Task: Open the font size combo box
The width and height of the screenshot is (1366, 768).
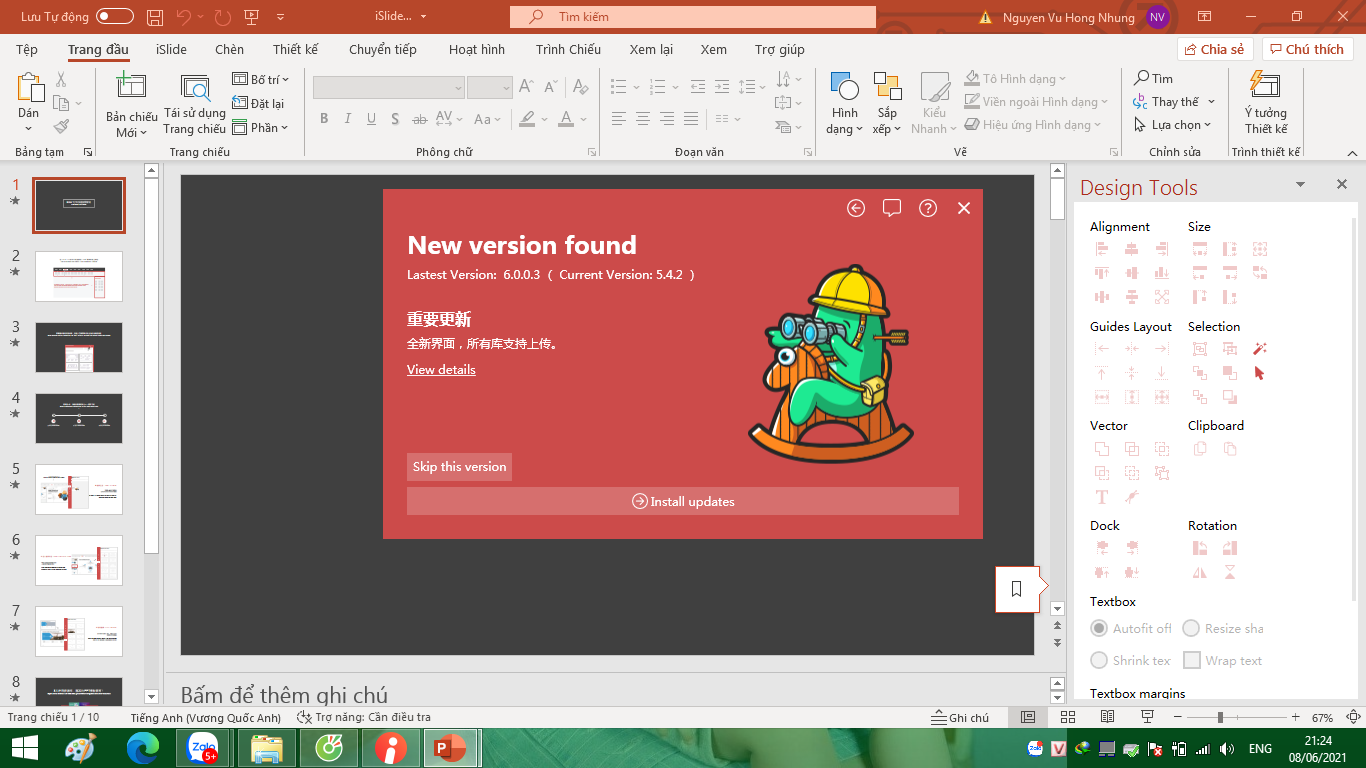Action: point(490,88)
